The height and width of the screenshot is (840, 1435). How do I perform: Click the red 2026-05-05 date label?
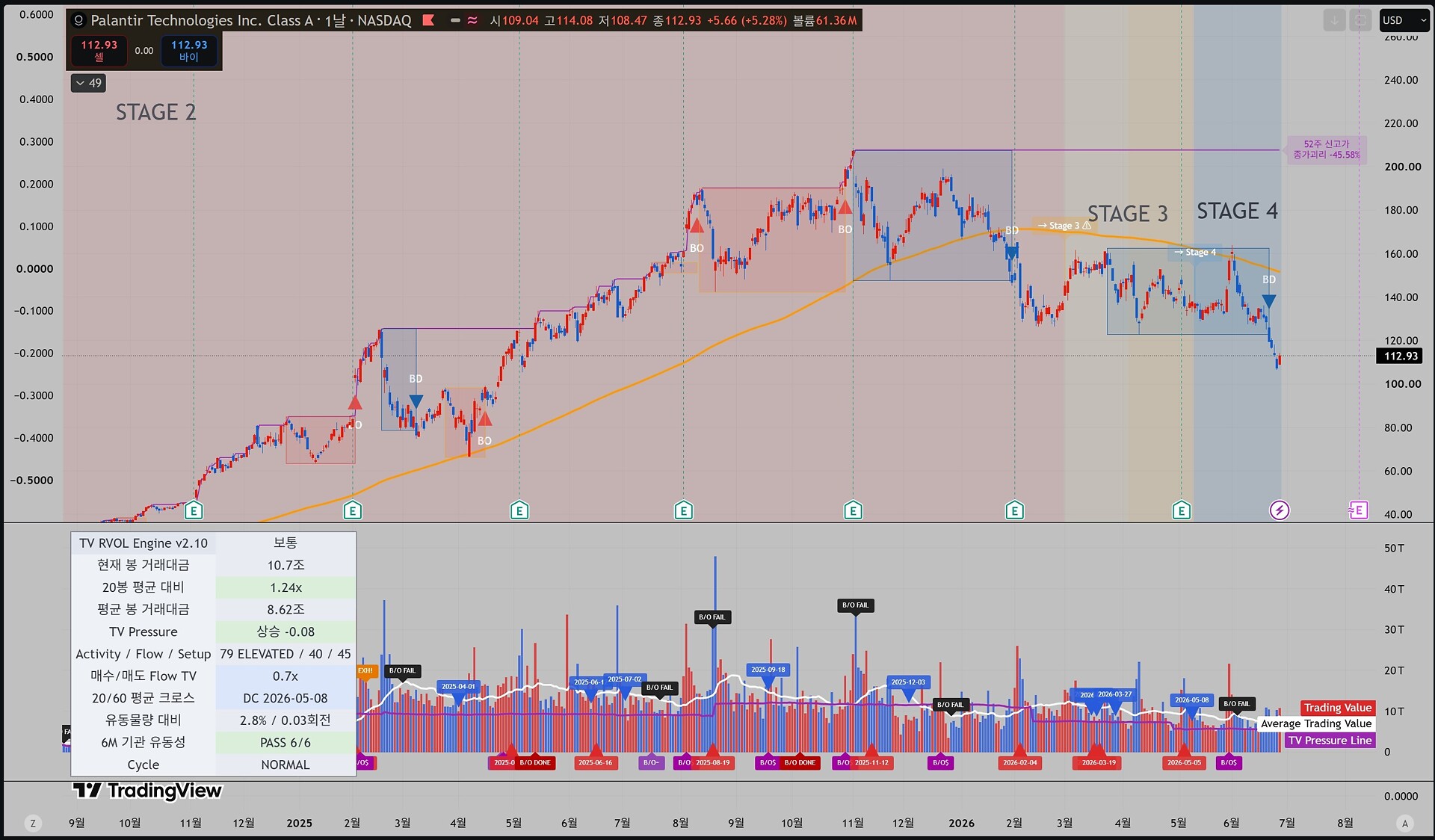pos(1185,763)
